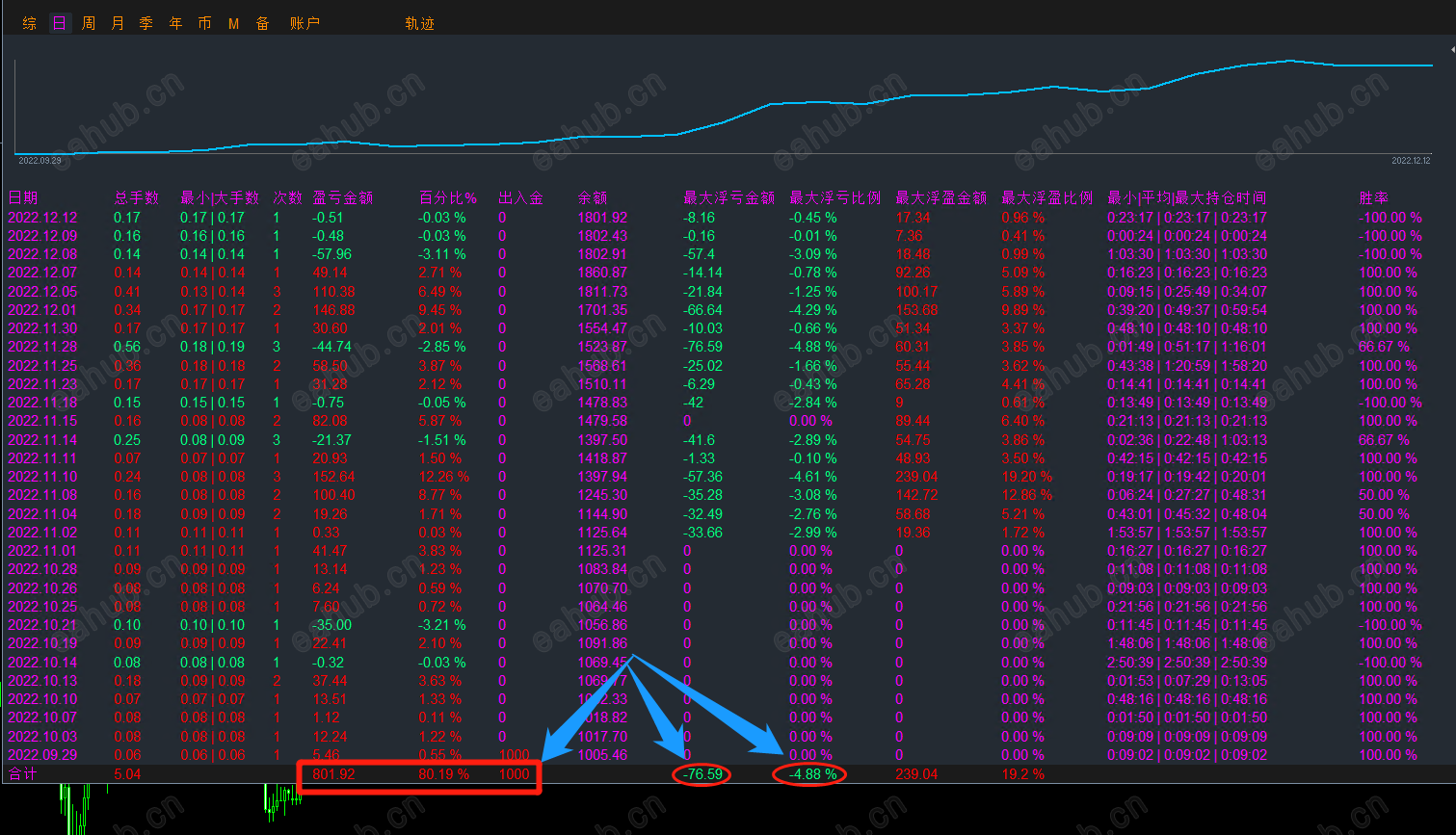Select the 2022.11.10 row date
Screen dimensions: 1456x835
point(42,477)
